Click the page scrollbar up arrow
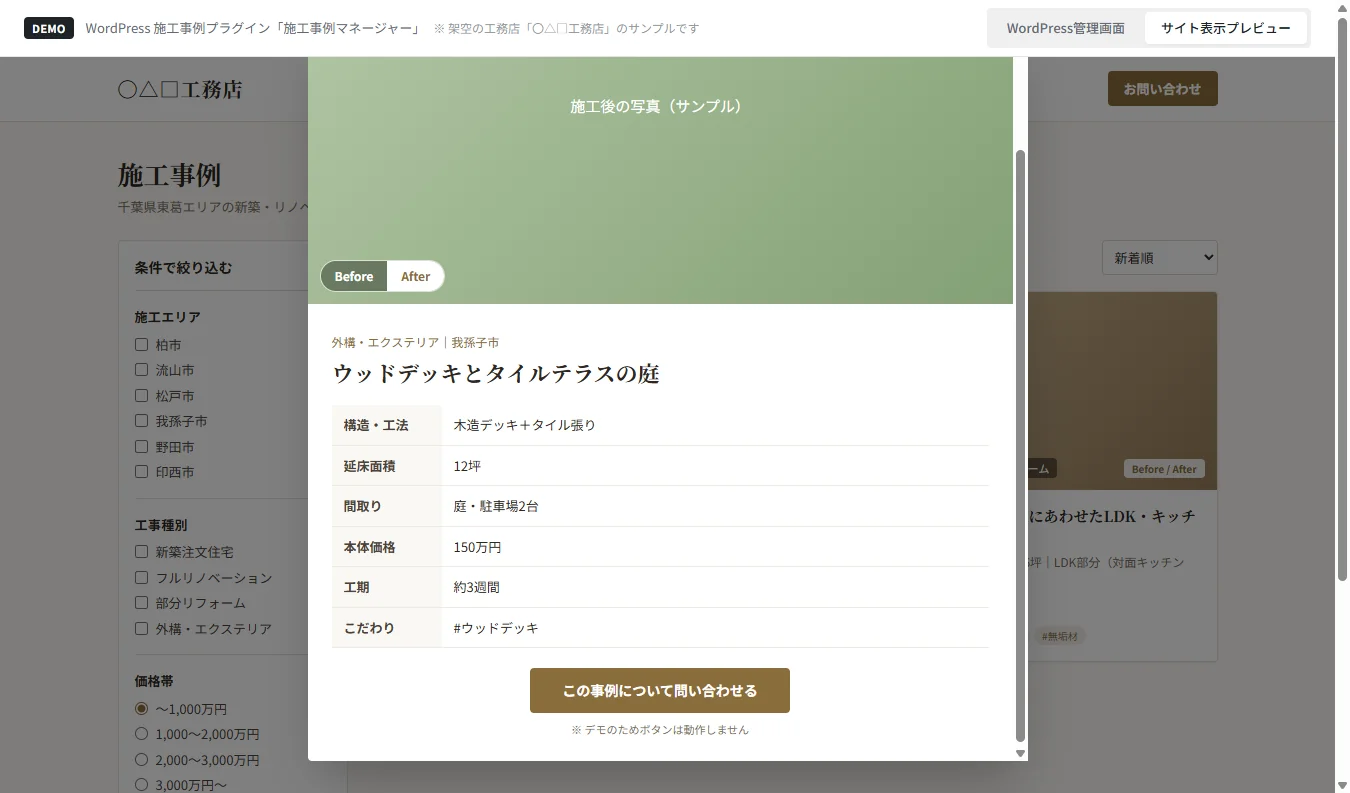Viewport: 1350px width, 793px height. pyautogui.click(x=1342, y=7)
